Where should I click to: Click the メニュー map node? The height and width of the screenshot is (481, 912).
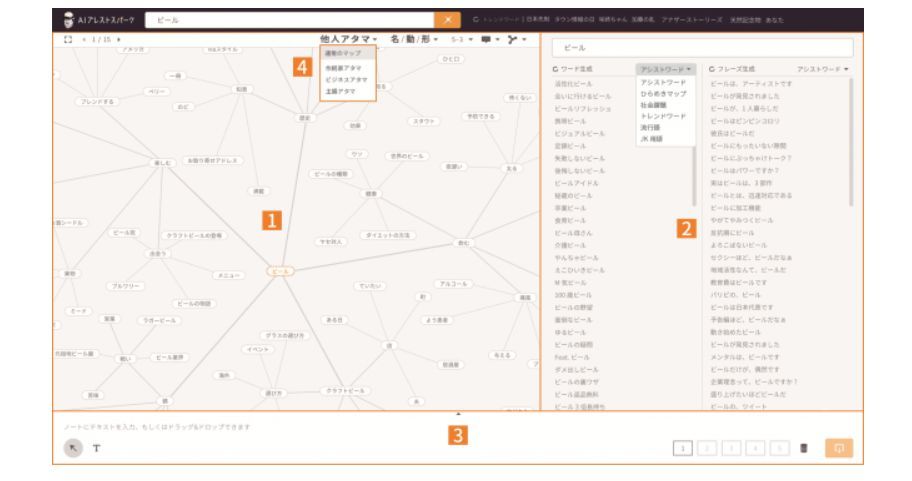pos(229,275)
